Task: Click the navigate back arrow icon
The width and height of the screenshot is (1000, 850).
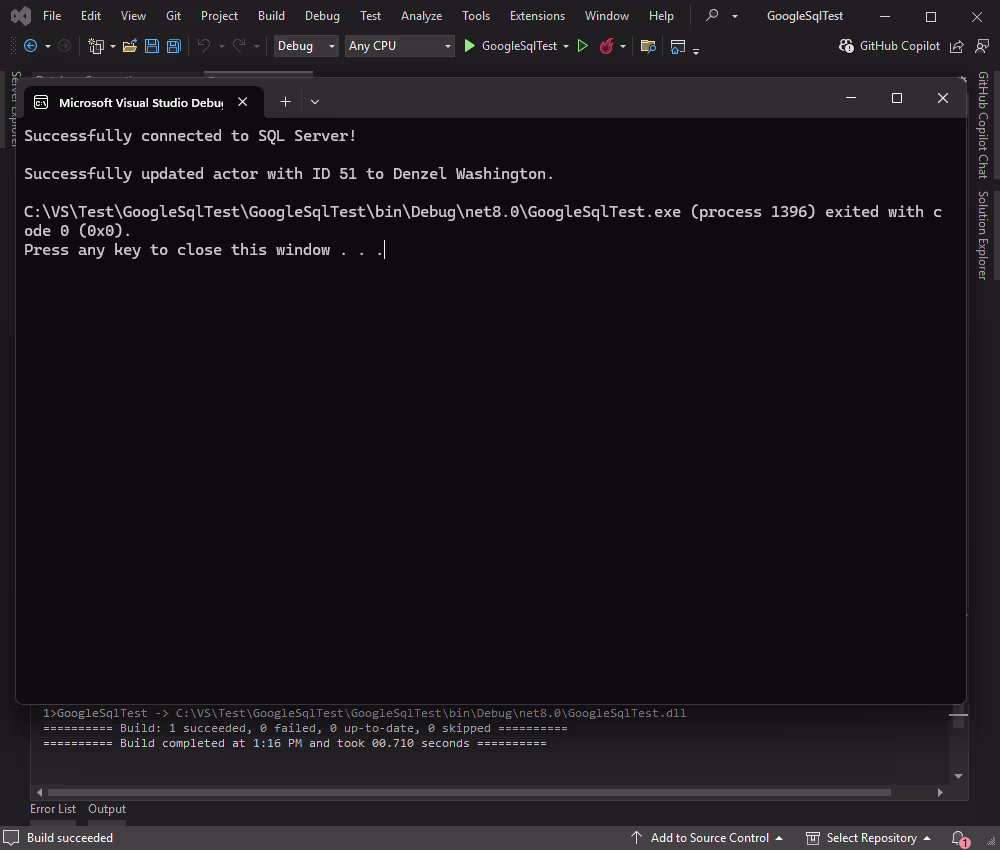Action: [x=30, y=46]
